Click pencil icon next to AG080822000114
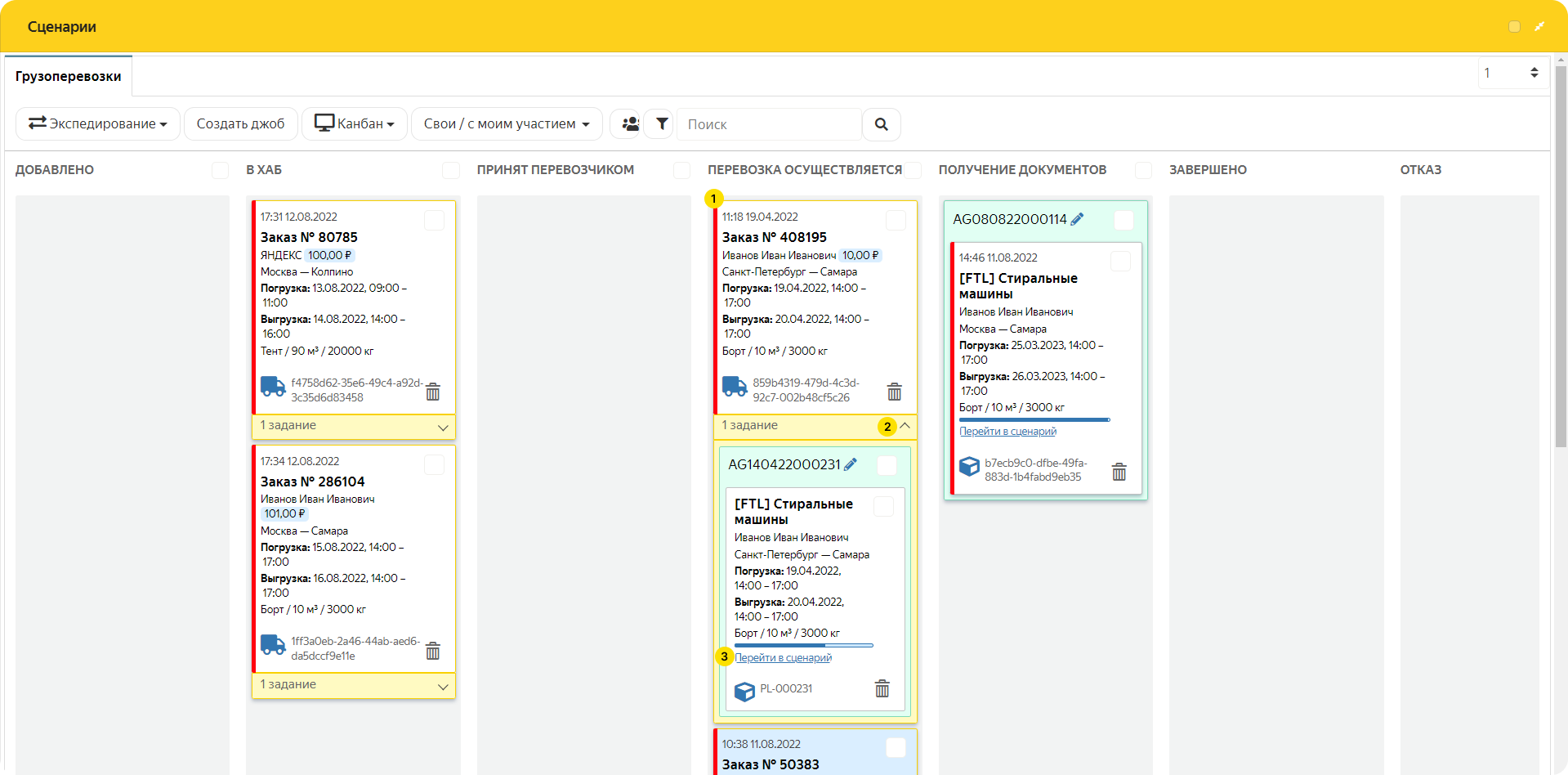This screenshot has width=1568, height=775. [1077, 219]
